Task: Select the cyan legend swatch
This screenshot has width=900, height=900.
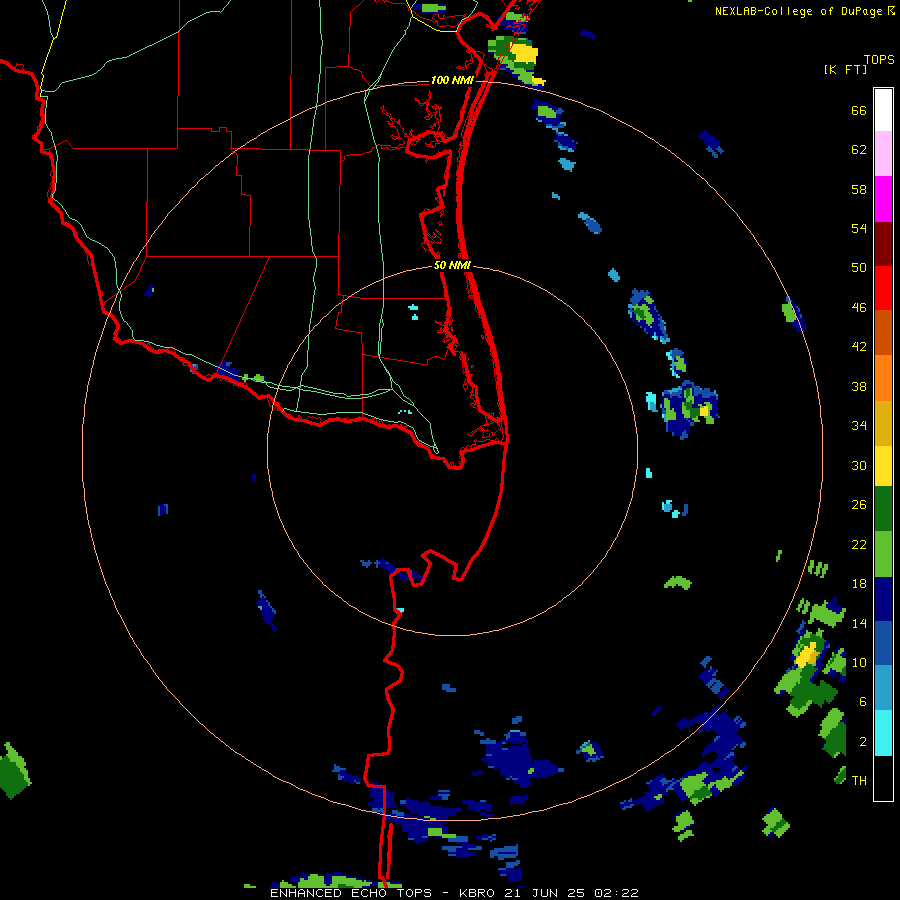Action: (x=883, y=733)
